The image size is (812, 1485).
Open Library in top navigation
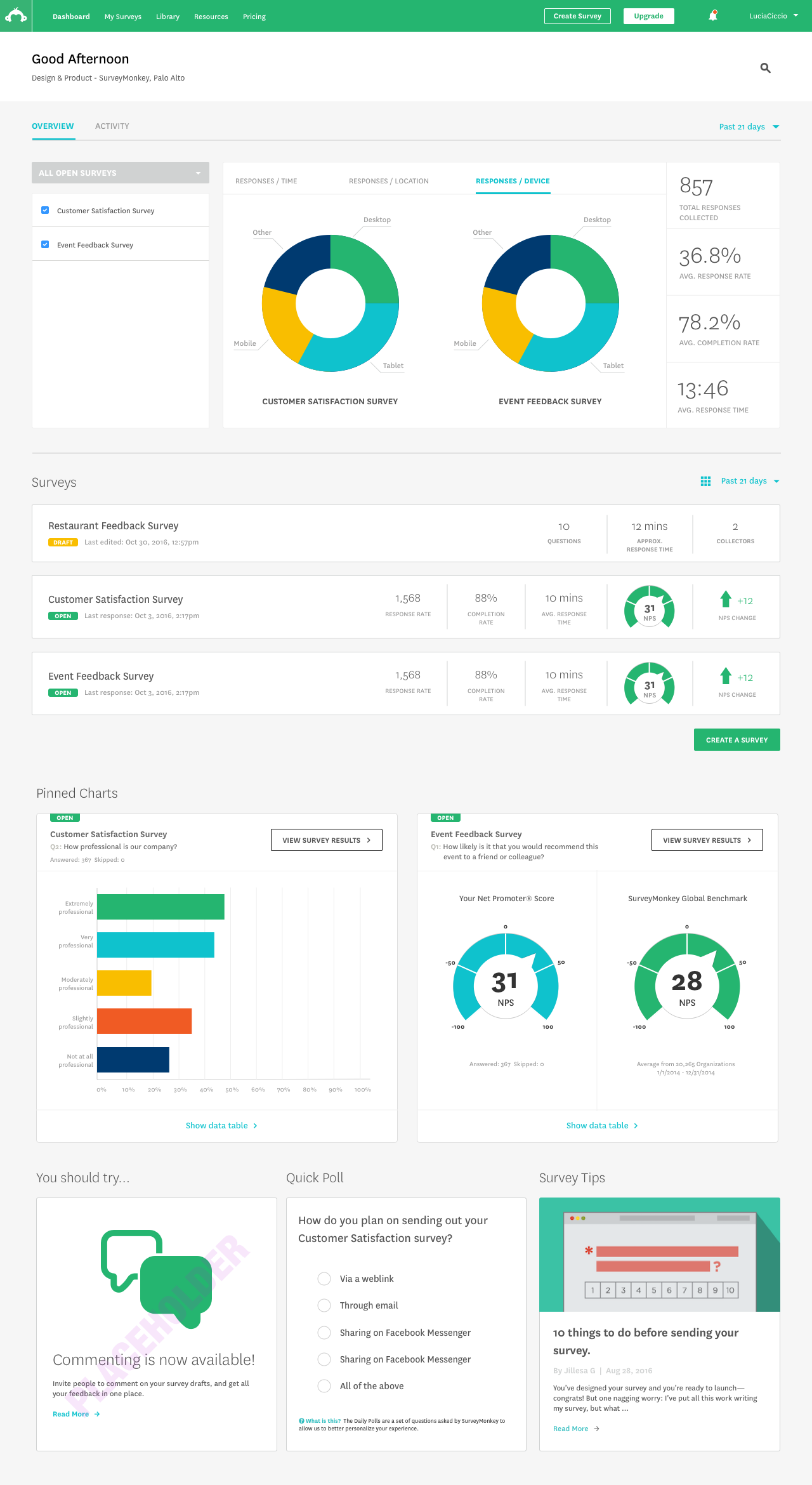coord(167,16)
